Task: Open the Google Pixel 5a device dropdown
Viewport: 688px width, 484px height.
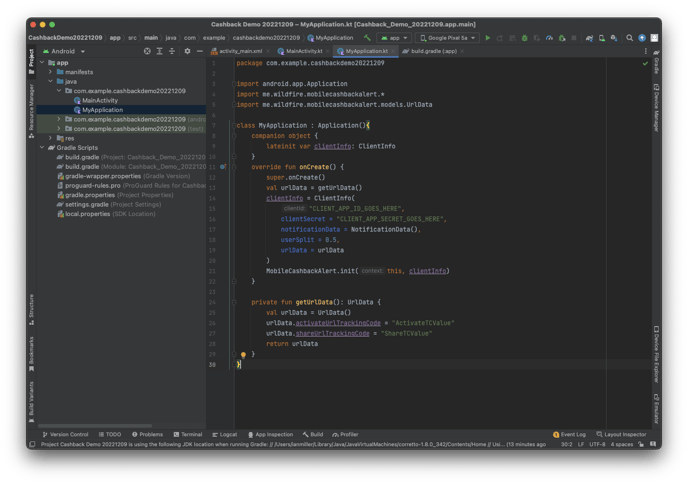Action: coord(447,38)
